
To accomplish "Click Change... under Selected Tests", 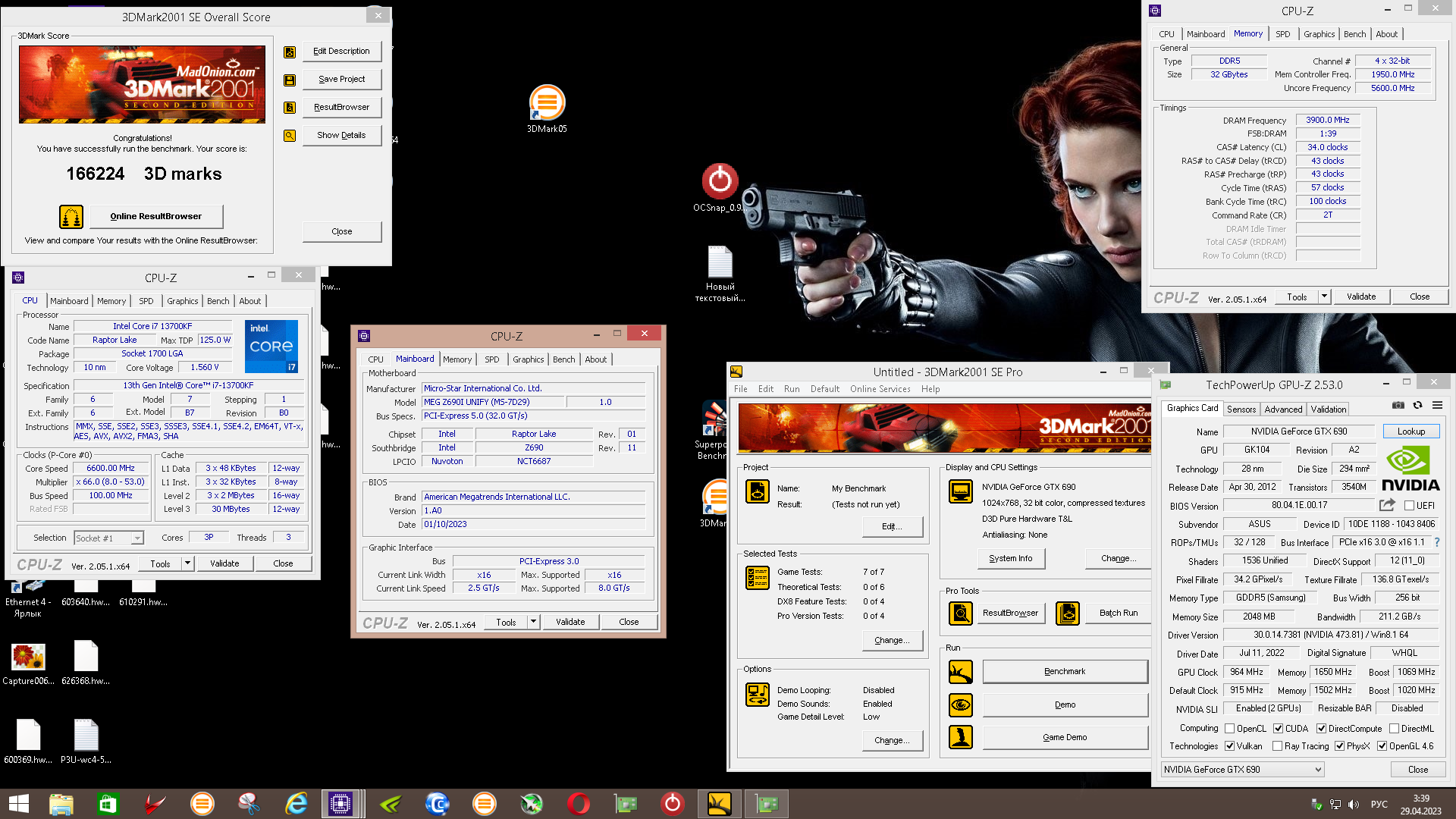I will 892,640.
